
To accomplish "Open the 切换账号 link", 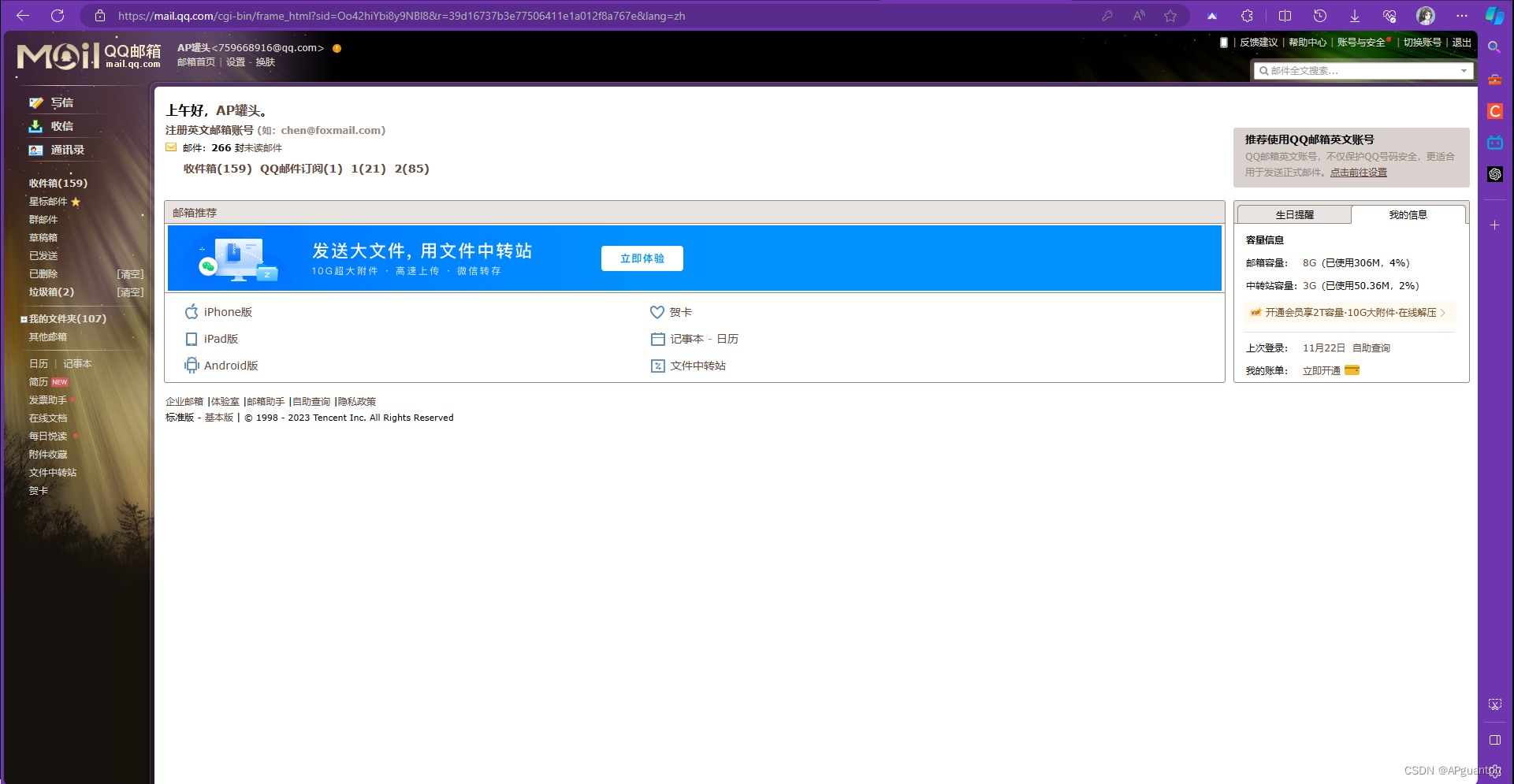I will (1423, 43).
